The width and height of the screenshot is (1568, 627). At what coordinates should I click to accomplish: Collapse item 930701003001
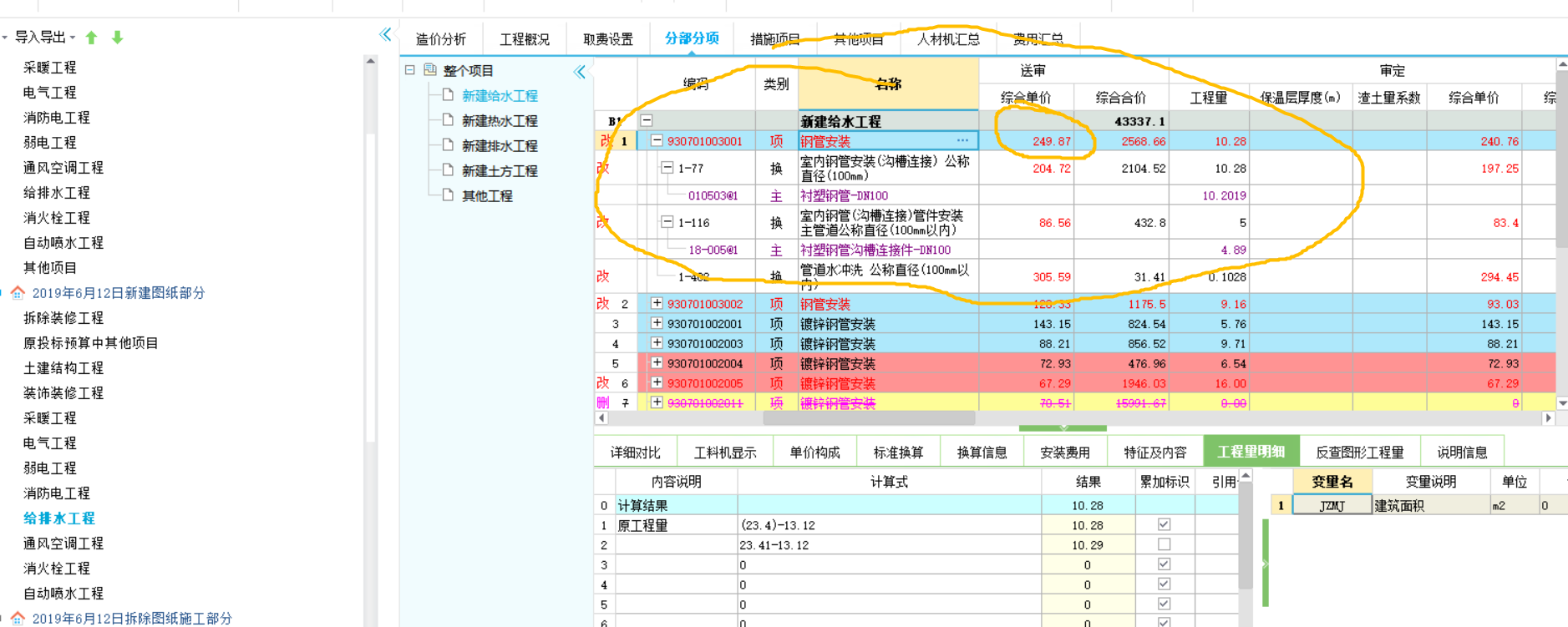[657, 141]
